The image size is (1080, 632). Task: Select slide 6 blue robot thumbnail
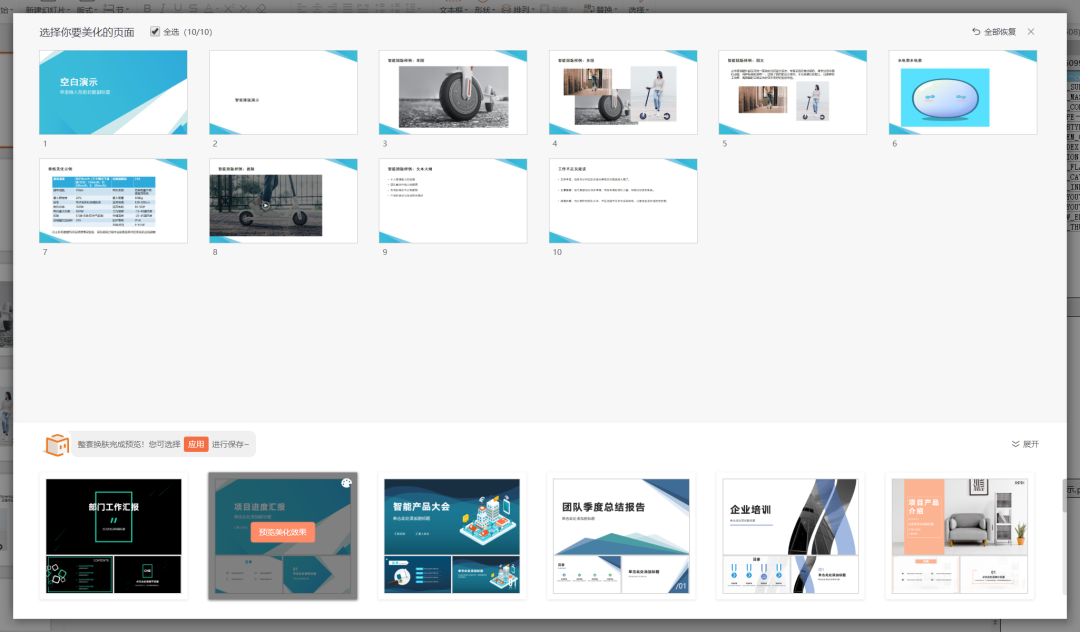(962, 92)
